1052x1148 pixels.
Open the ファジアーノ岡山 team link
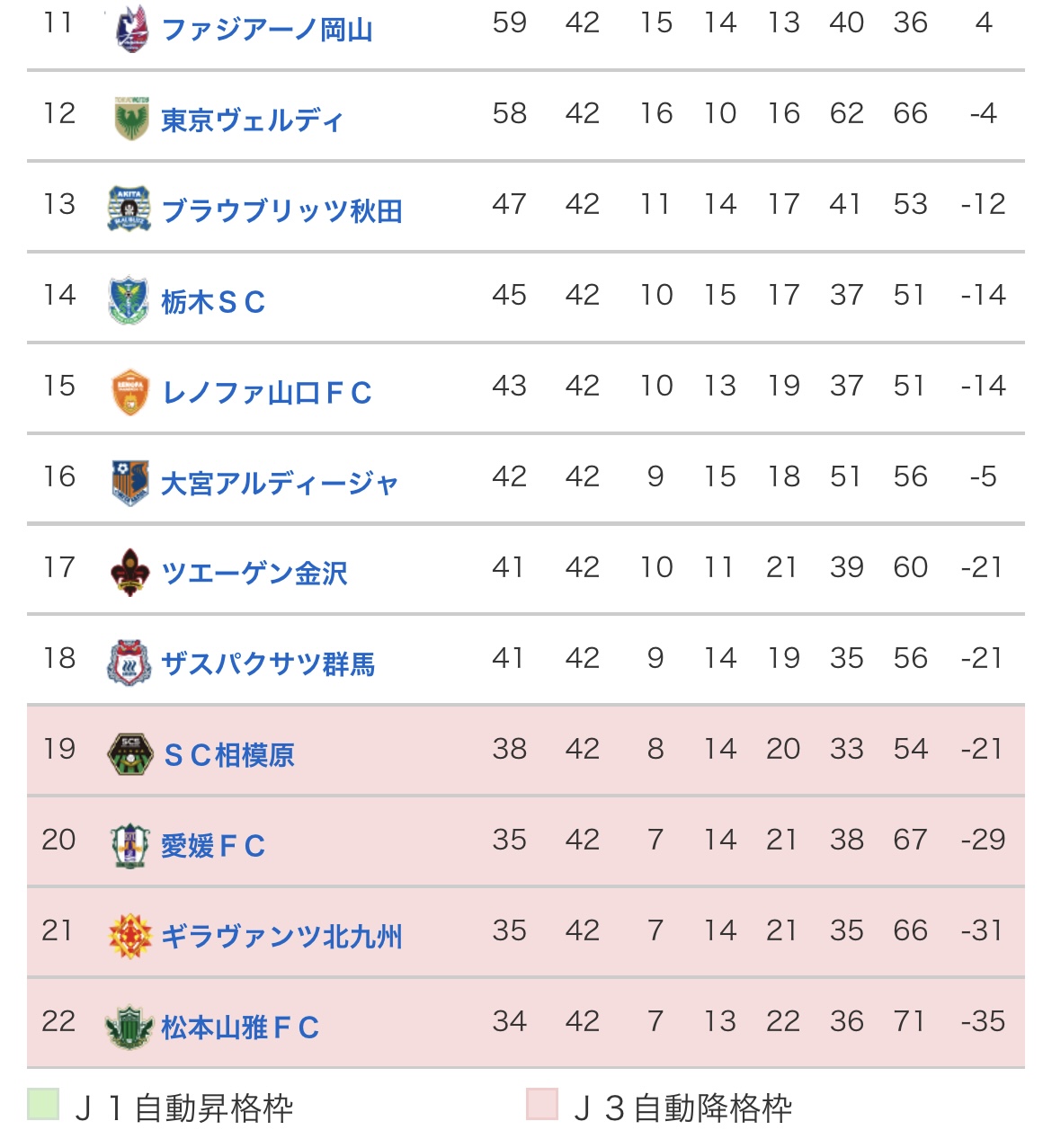[x=267, y=30]
